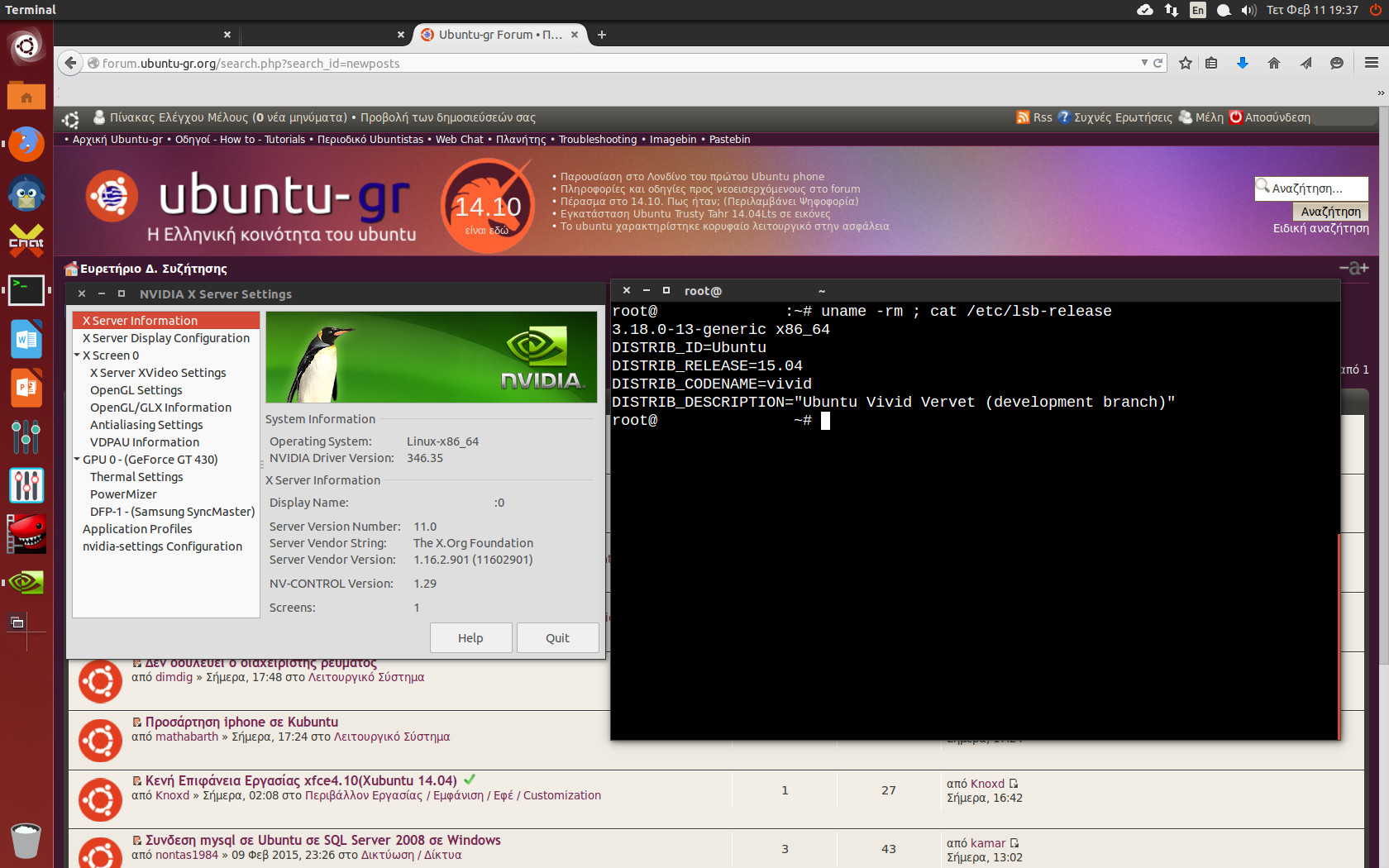This screenshot has height=868, width=1389.
Task: Open the Pastebin nav link
Action: point(730,140)
